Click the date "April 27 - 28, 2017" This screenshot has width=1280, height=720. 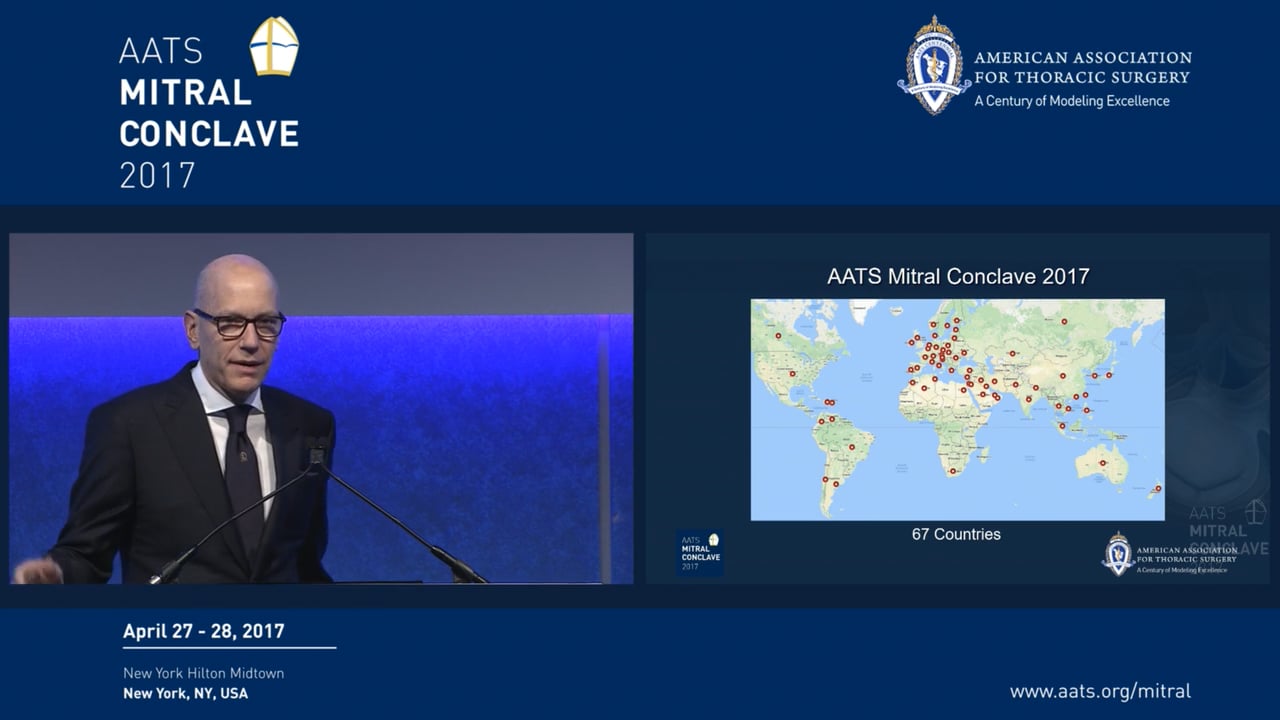tap(204, 631)
